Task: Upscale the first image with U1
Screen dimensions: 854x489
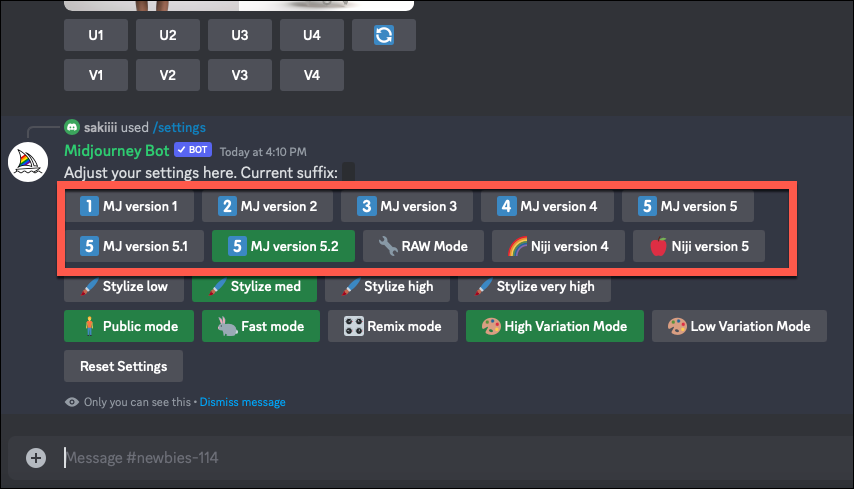Action: pos(96,35)
